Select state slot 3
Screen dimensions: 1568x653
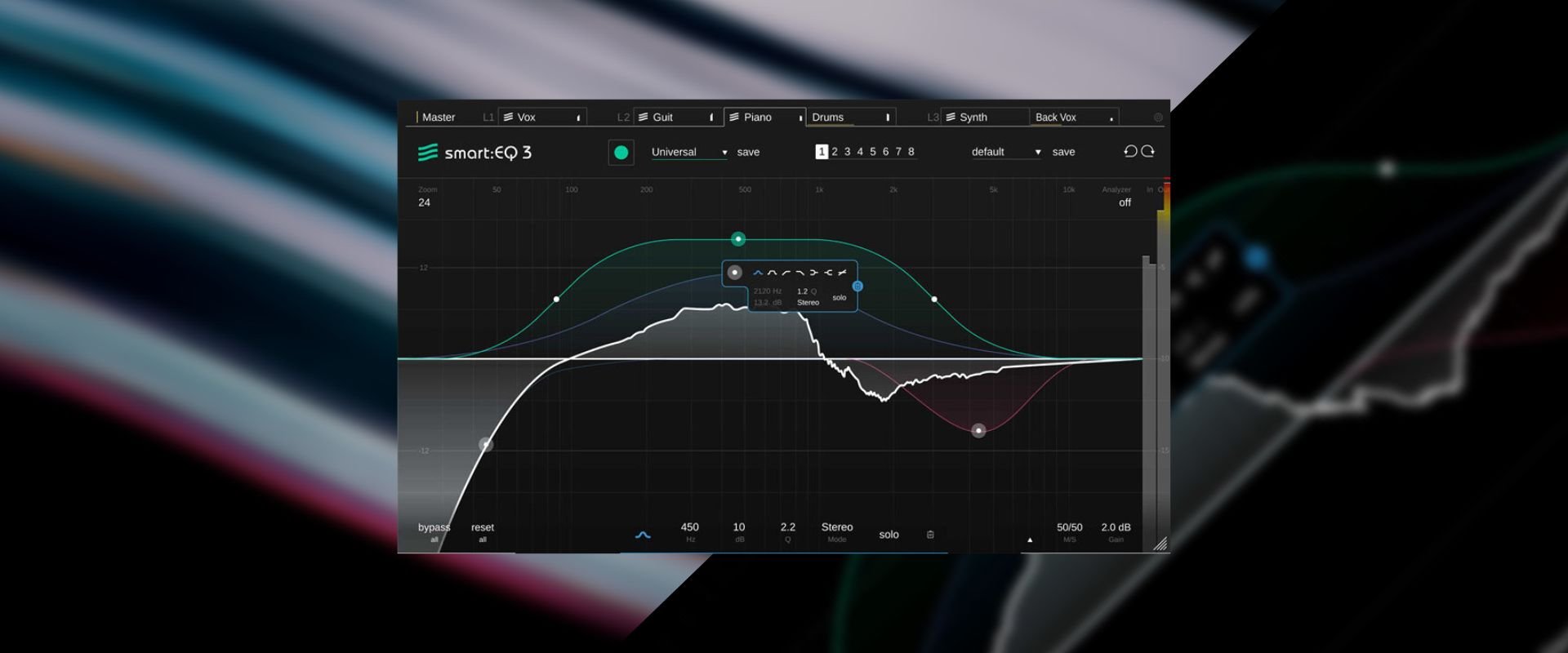[847, 152]
